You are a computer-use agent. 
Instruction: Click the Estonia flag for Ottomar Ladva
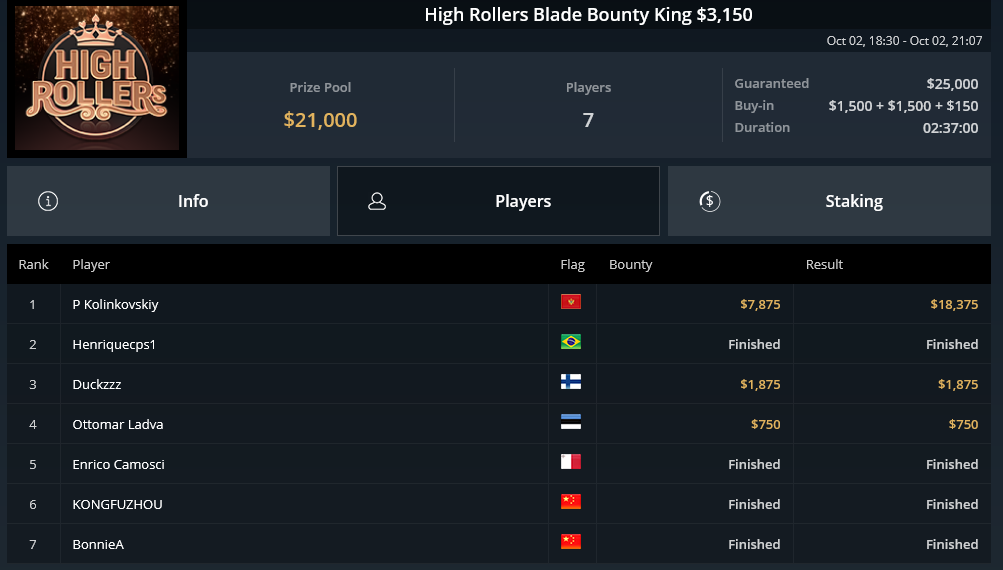click(x=571, y=422)
